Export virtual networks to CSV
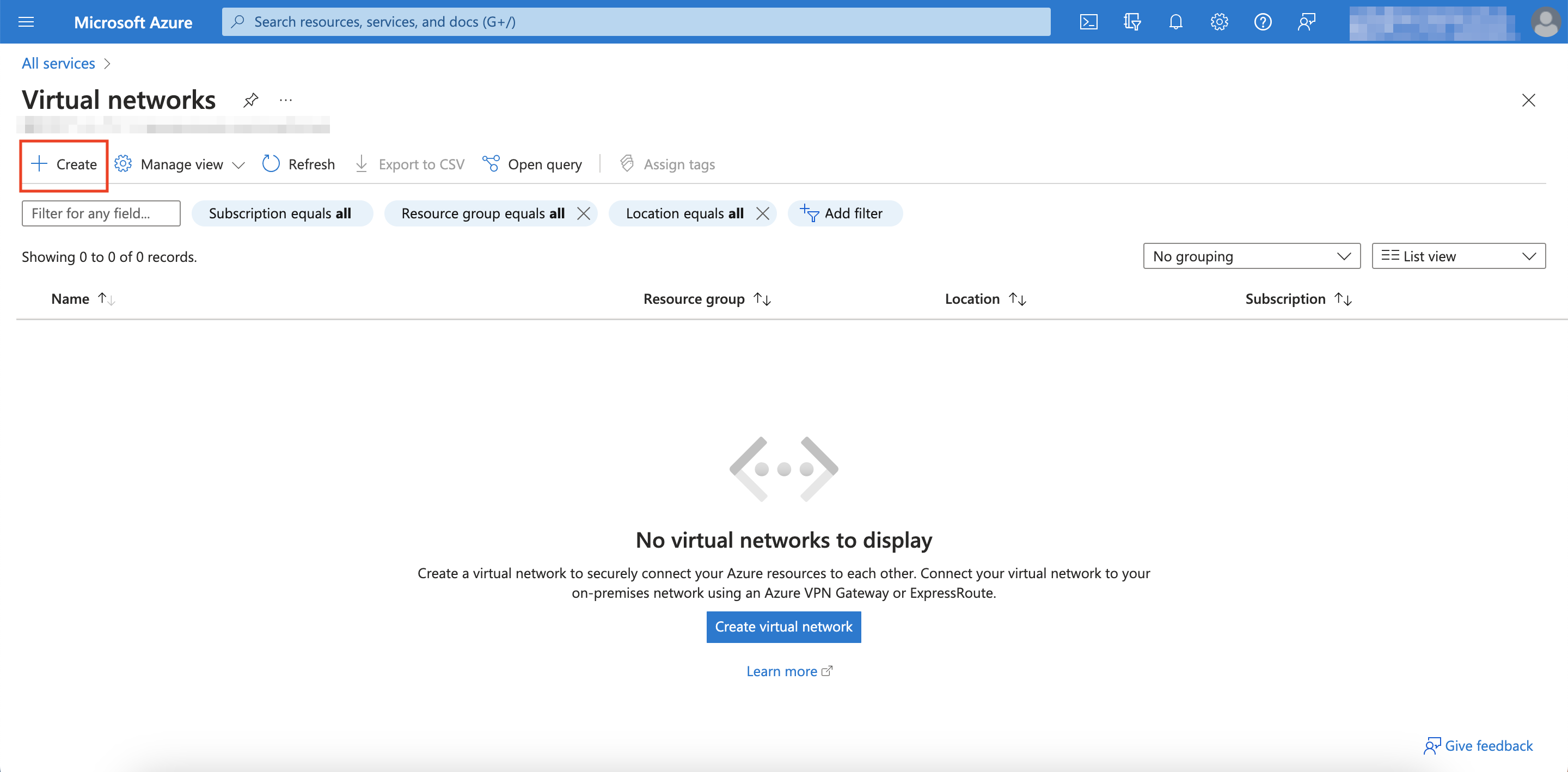Screen dimensions: 1568x772 (x=409, y=164)
